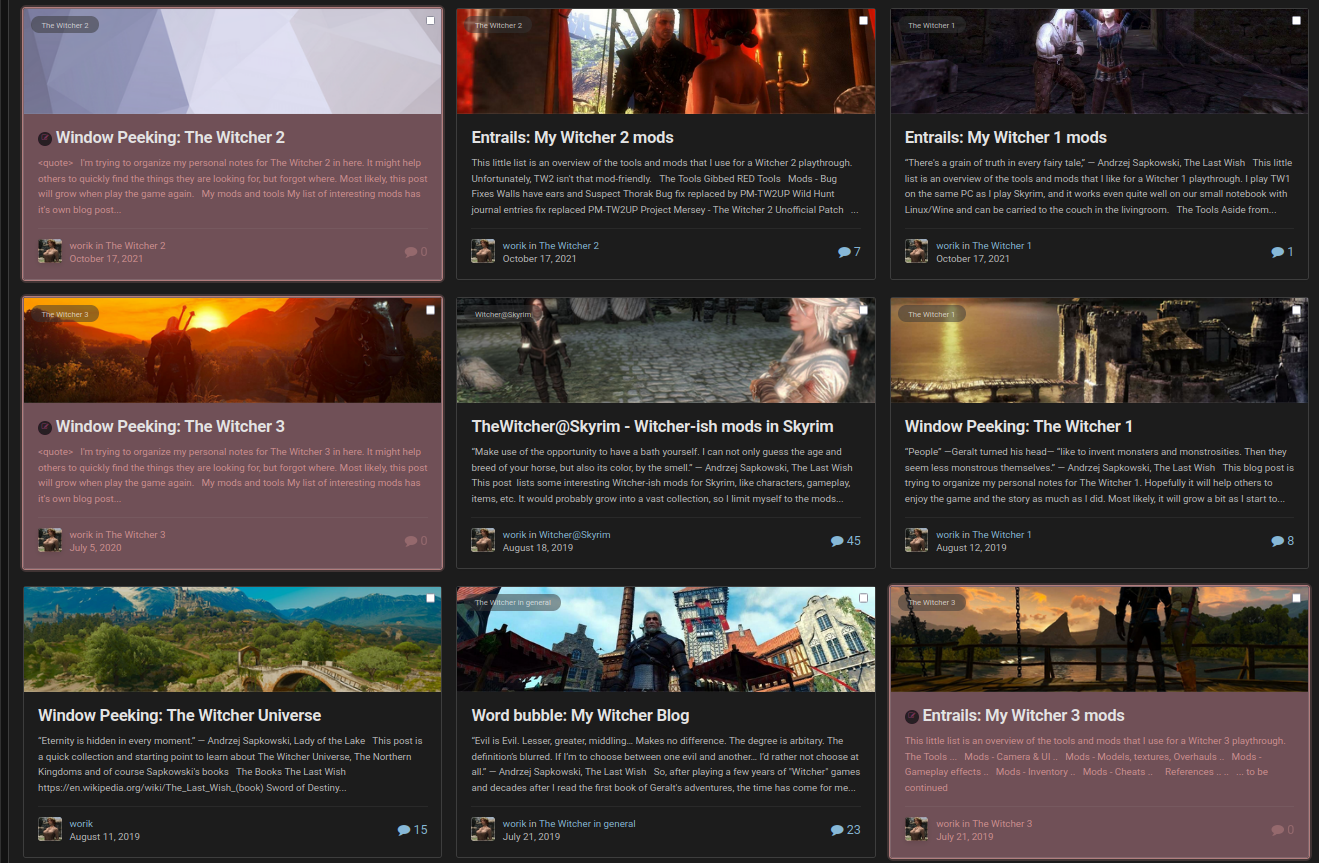Click worik's avatar on Window Peeking: The Witcher 3 card
Screen dimensions: 1319x863
pyautogui.click(x=50, y=540)
